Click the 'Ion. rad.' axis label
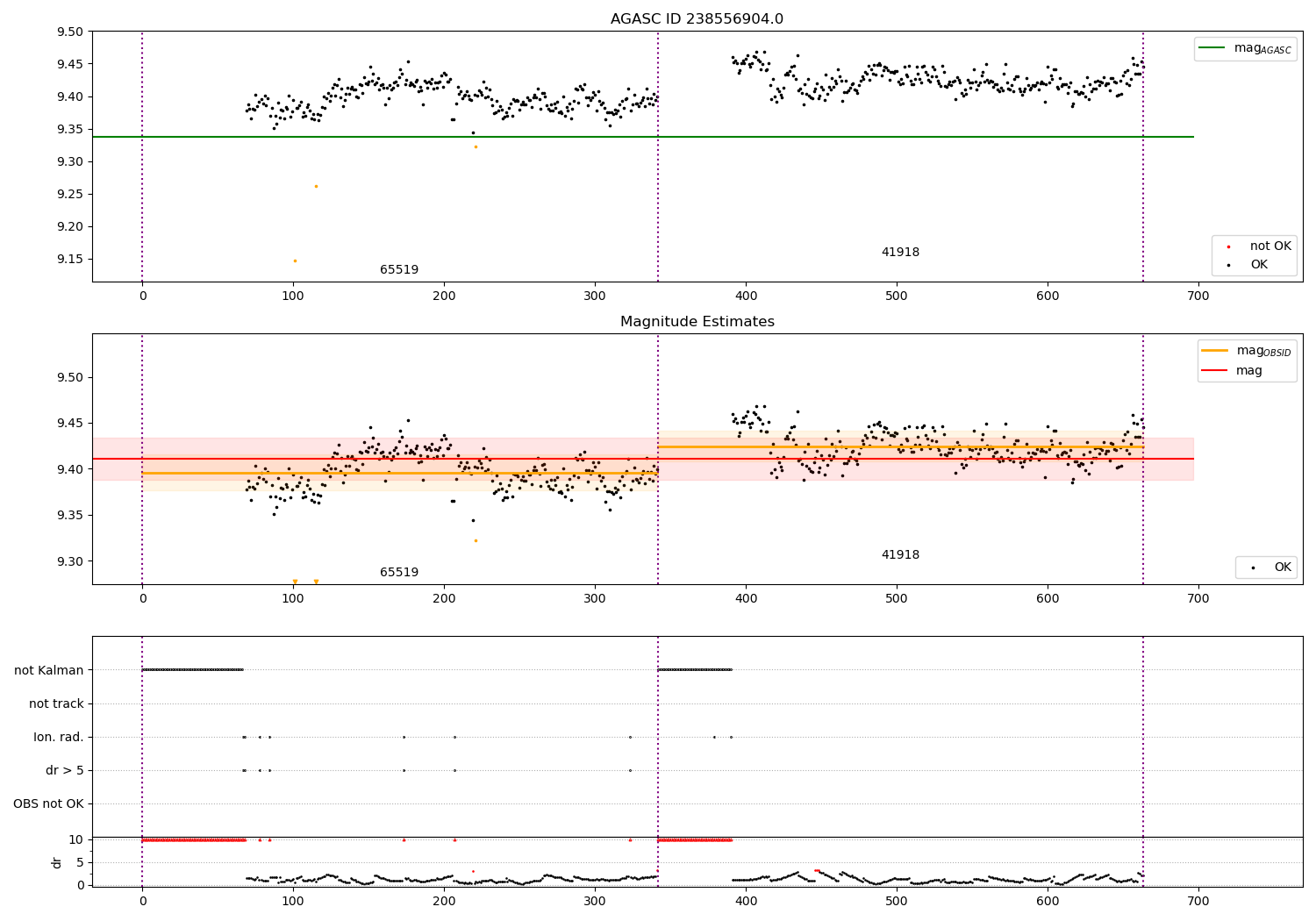 (x=59, y=737)
